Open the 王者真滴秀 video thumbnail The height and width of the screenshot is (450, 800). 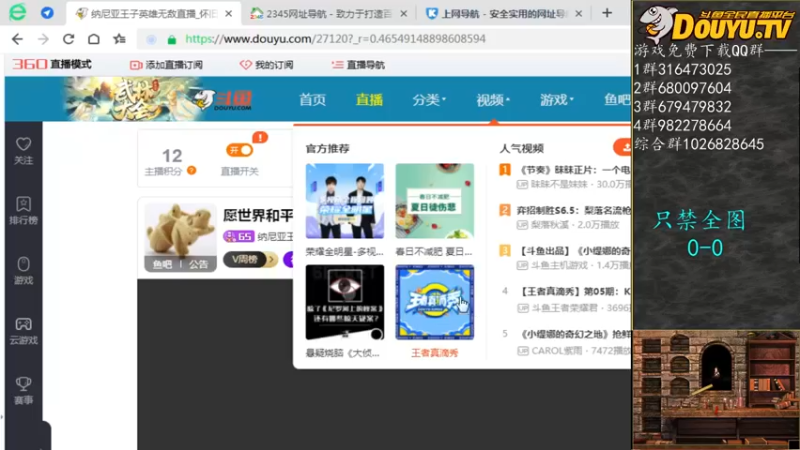(435, 302)
